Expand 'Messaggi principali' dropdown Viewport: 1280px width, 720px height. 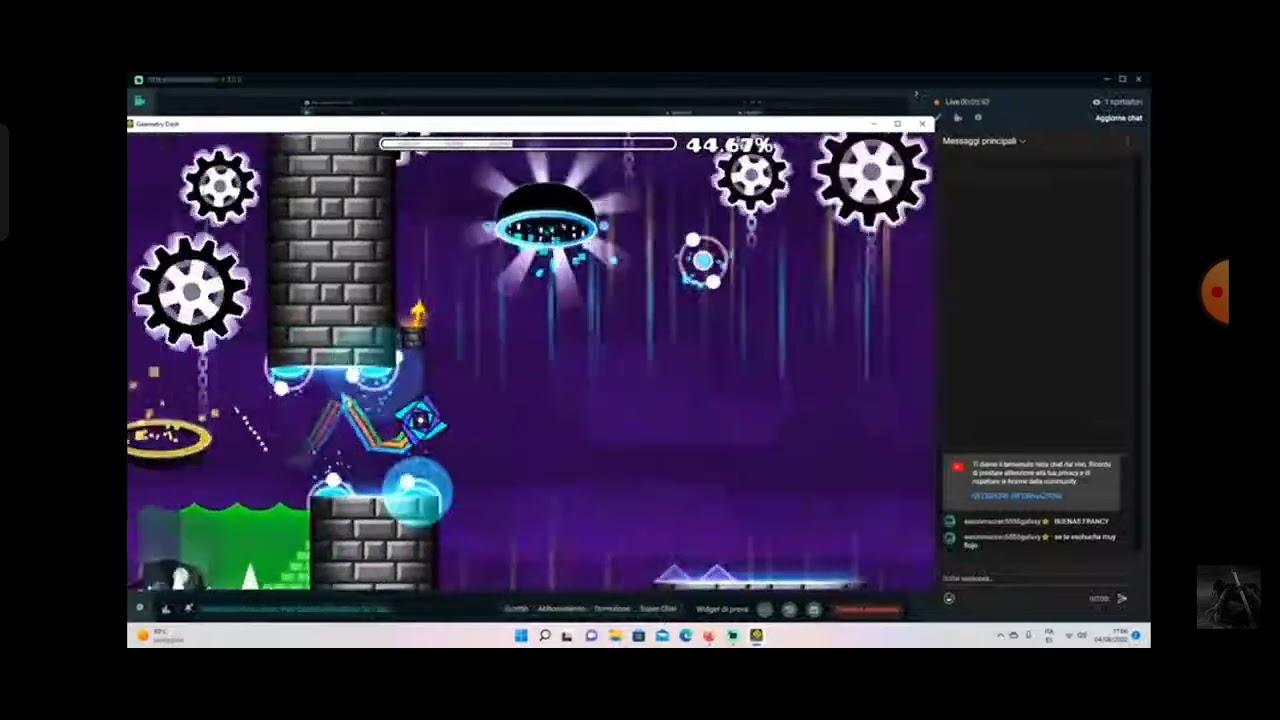984,141
